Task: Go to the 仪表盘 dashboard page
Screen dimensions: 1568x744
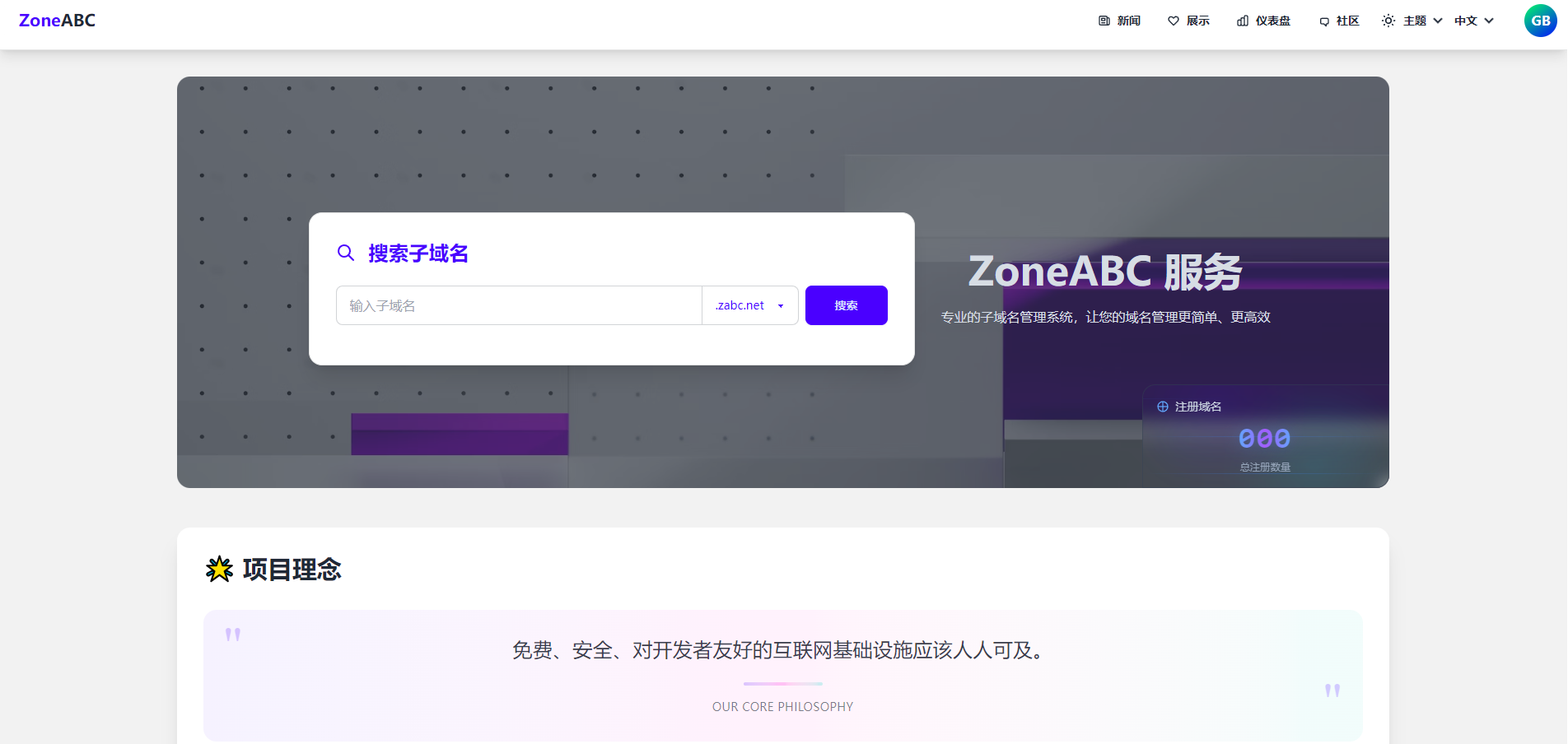Action: point(1264,21)
